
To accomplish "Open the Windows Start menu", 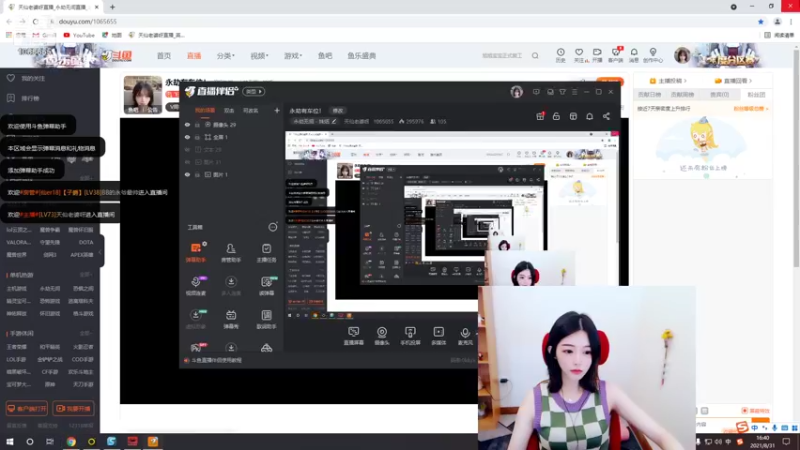I will pyautogui.click(x=10, y=441).
